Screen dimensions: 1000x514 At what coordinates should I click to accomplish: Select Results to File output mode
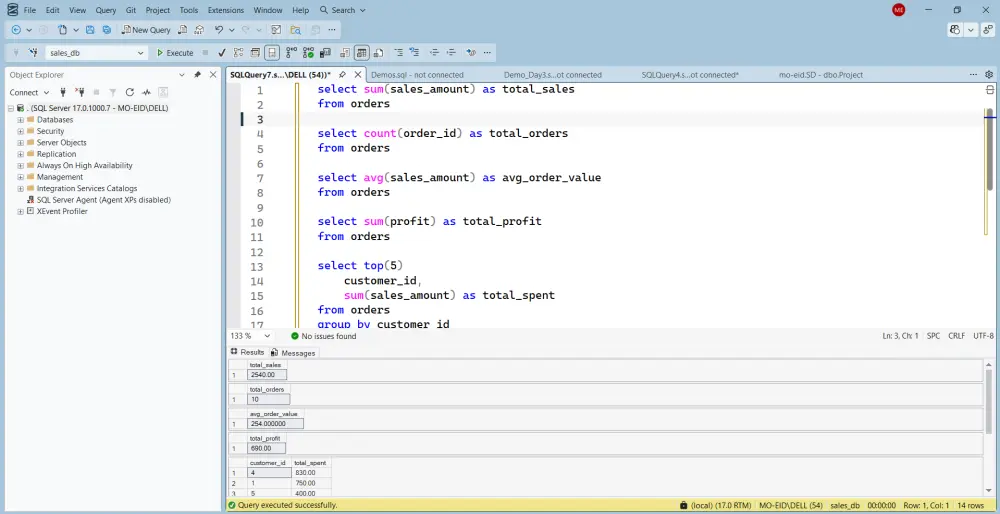[x=378, y=53]
